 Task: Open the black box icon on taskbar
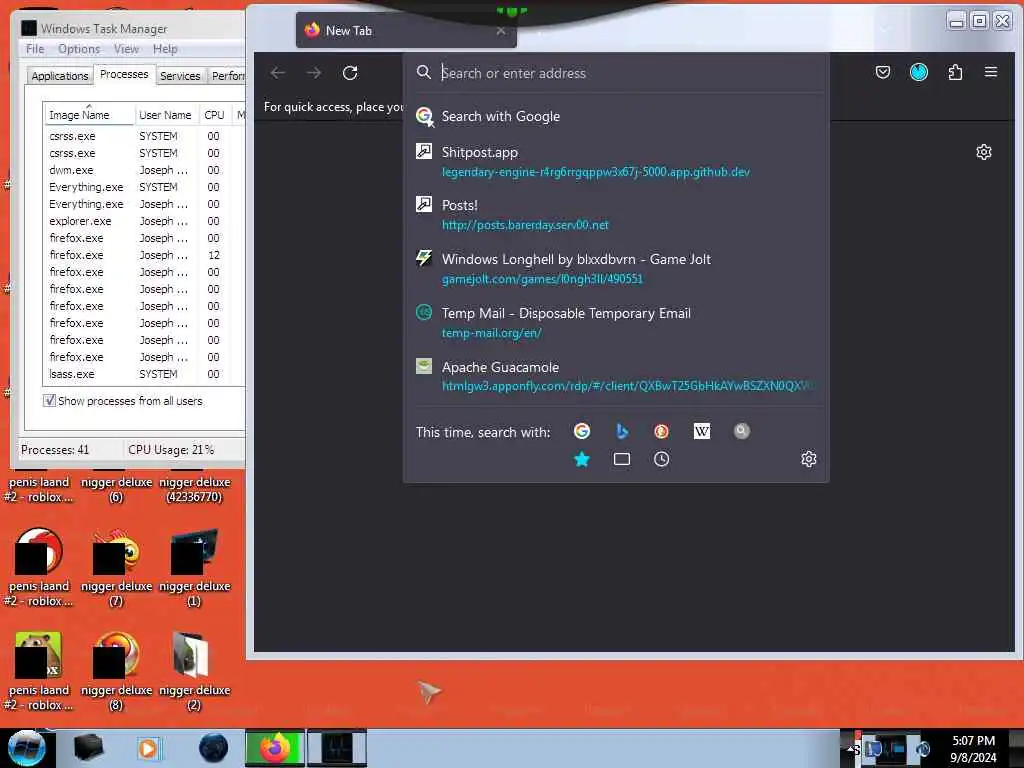click(88, 748)
